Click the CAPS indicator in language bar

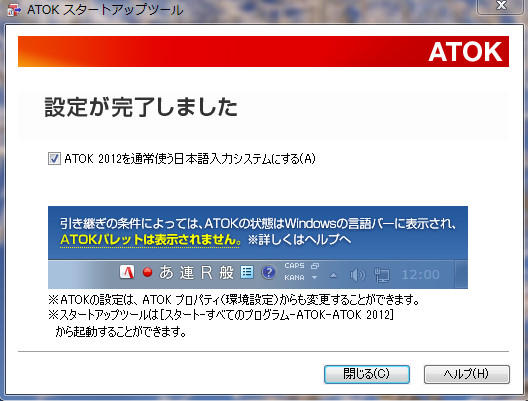coord(294,266)
